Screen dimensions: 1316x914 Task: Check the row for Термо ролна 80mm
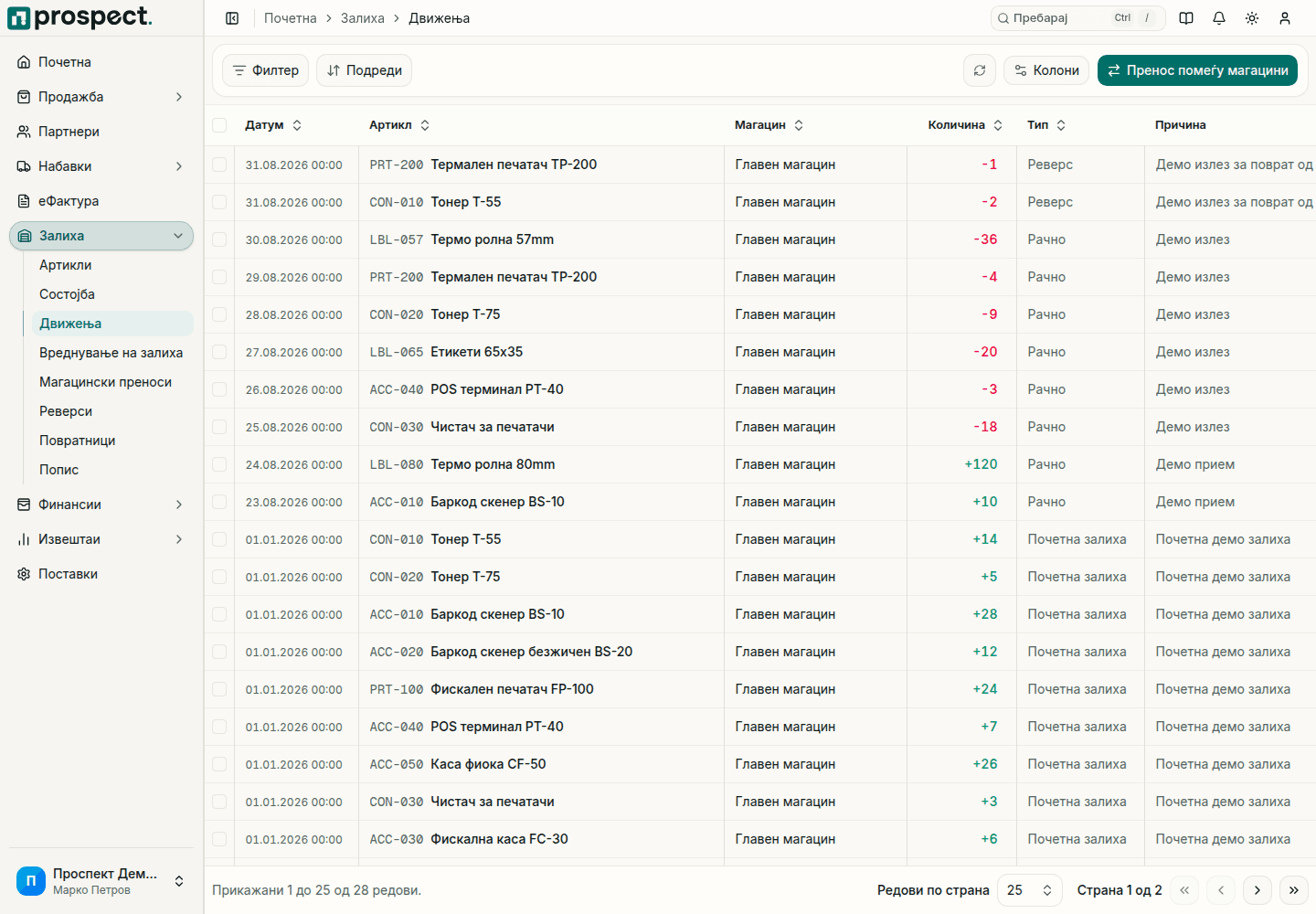pyautogui.click(x=219, y=464)
